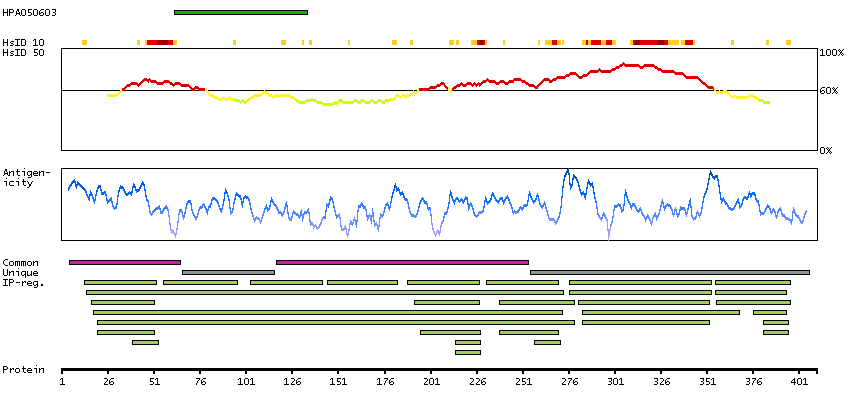Select the leftmost magenta Common region bar
850x410 pixels.
[125, 262]
